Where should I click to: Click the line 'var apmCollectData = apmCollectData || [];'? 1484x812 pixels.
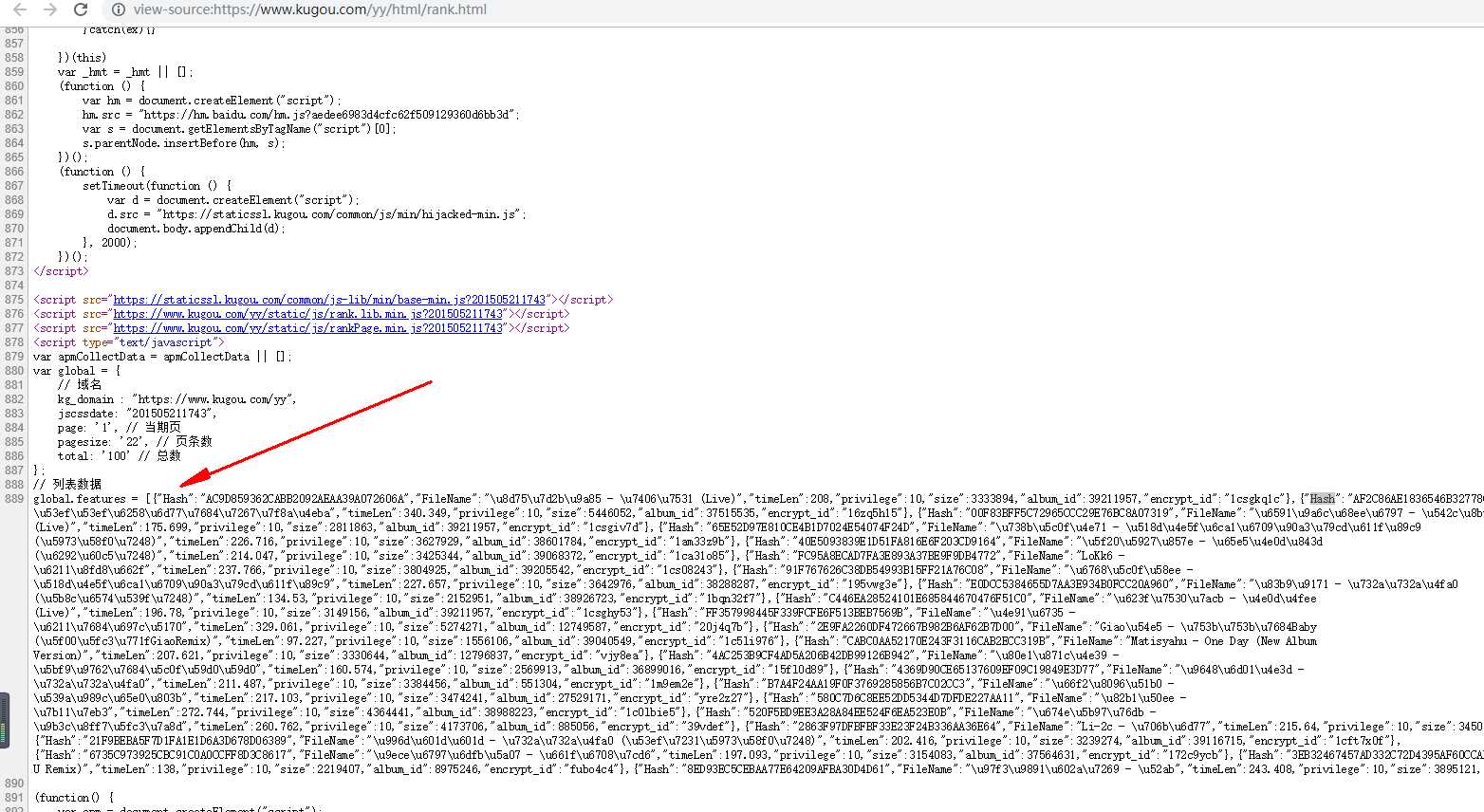click(x=163, y=357)
